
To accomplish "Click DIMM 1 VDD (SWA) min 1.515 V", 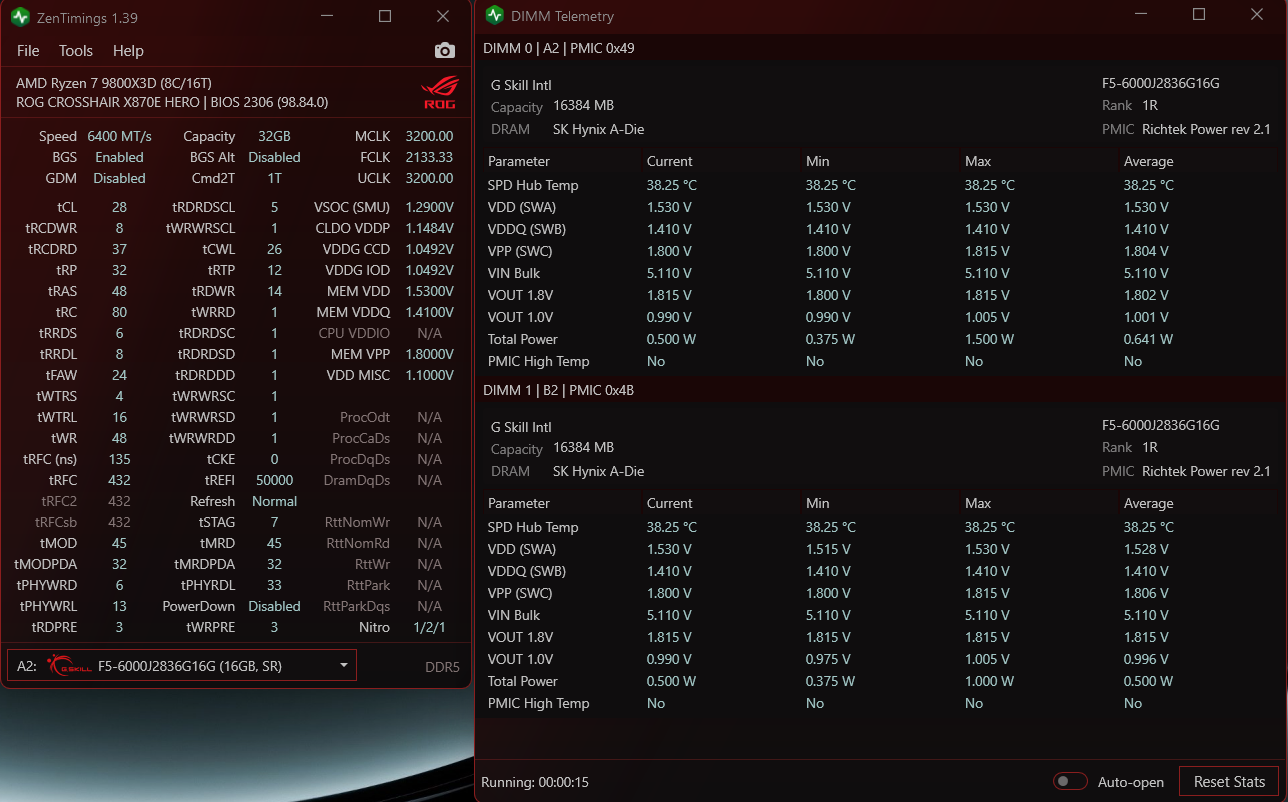I will [828, 549].
